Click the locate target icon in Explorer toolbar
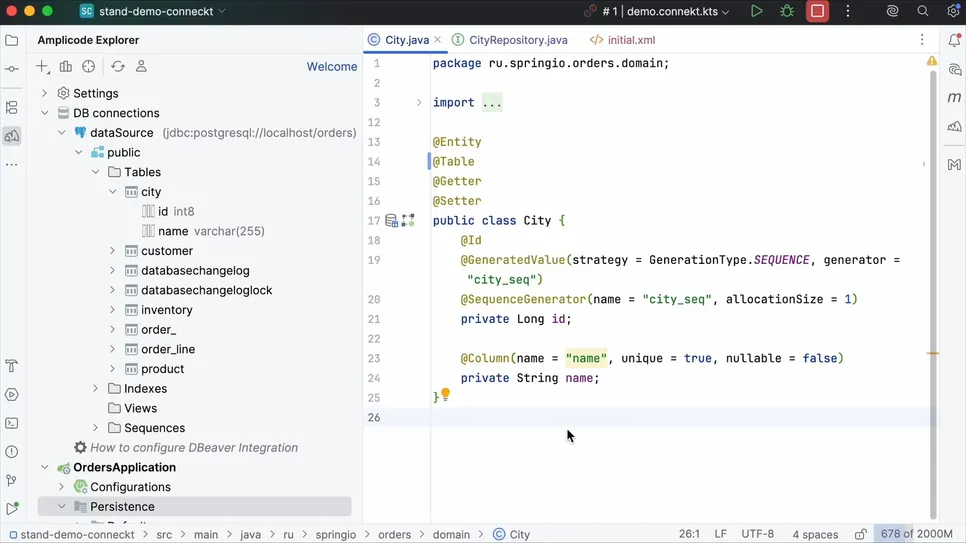Viewport: 966px width, 543px height. coord(89,67)
